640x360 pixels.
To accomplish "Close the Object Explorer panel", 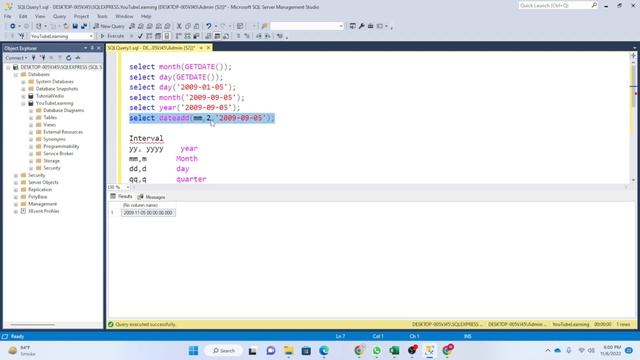I will (x=99, y=48).
